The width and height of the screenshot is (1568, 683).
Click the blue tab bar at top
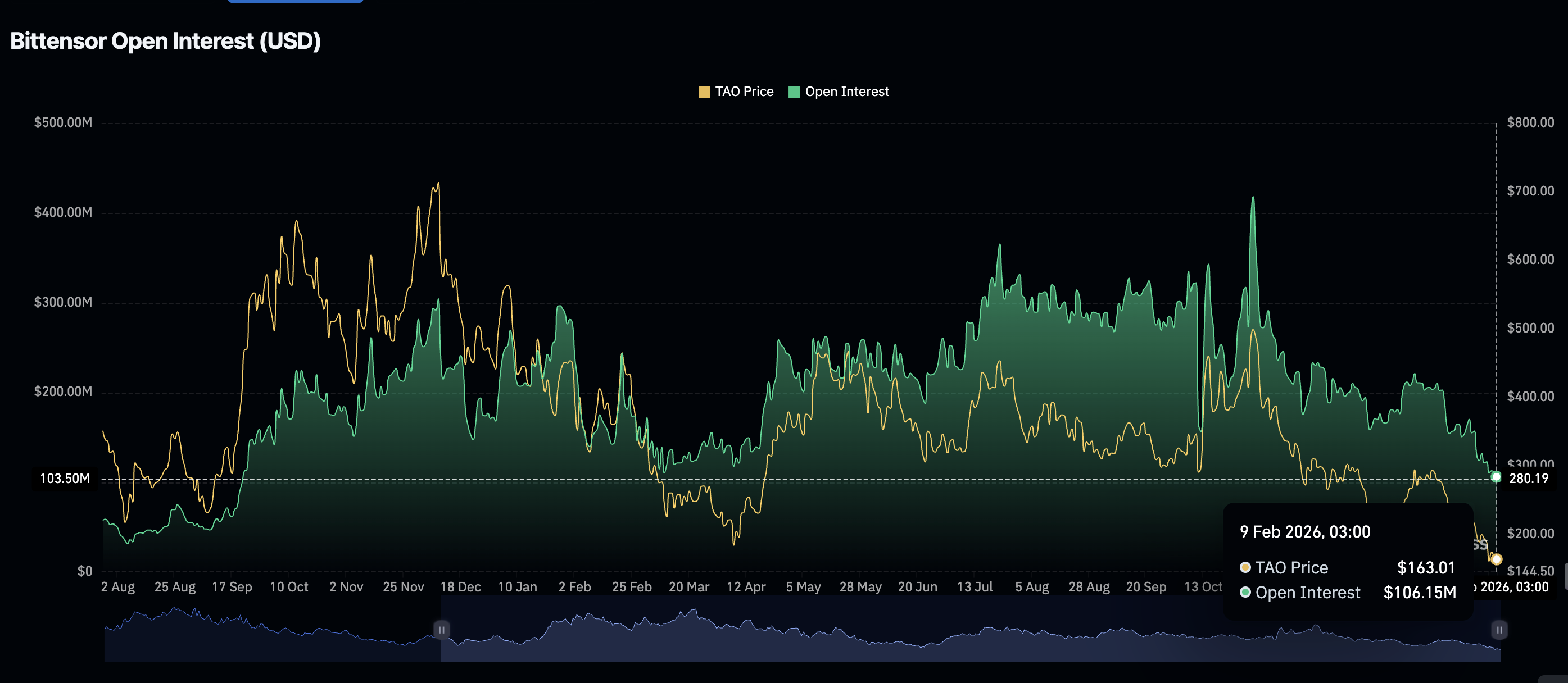point(295,2)
